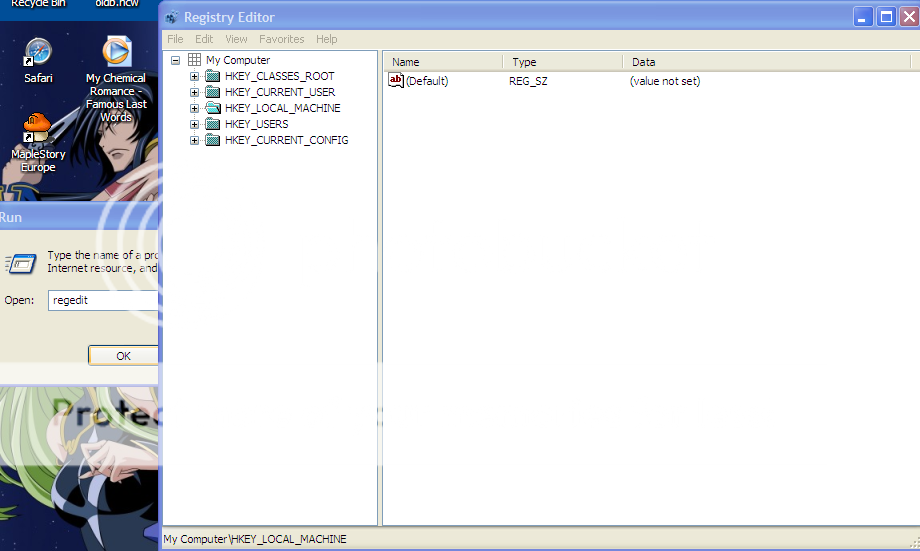Click the Open text field containing regedit

click(x=102, y=300)
